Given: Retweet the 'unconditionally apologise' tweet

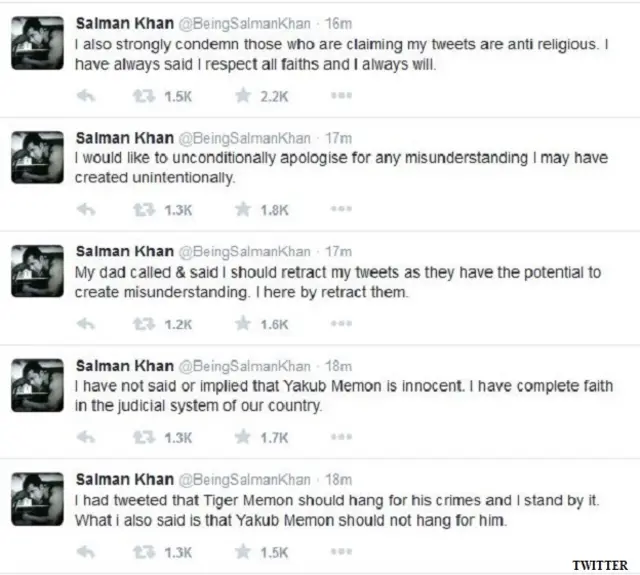Looking at the screenshot, I should click(144, 210).
